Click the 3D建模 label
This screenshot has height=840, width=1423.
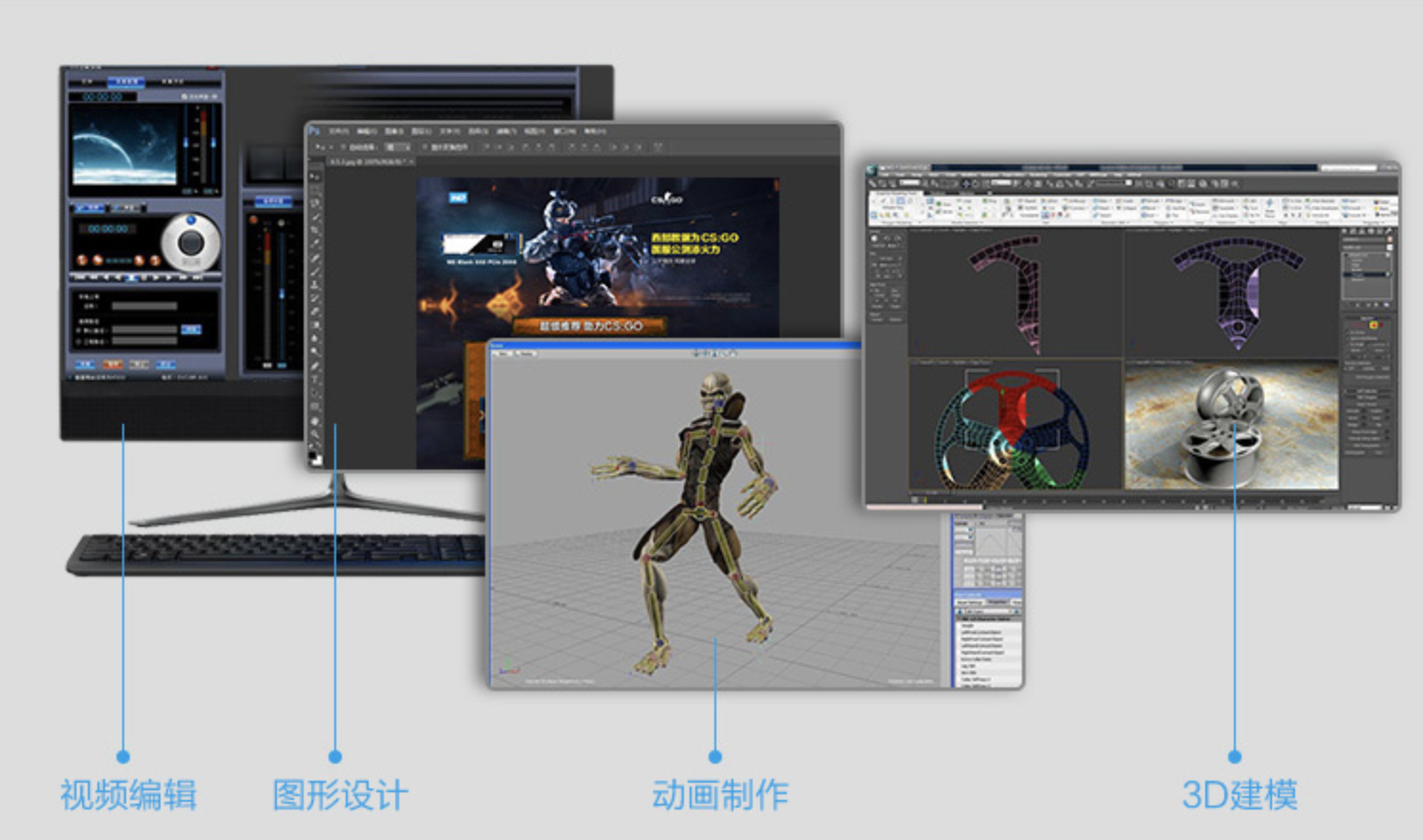(1240, 795)
